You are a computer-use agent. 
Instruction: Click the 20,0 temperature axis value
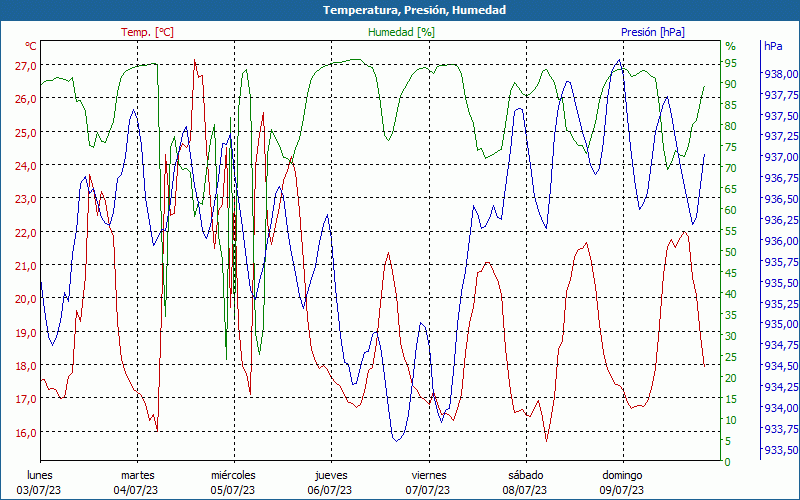26,298
